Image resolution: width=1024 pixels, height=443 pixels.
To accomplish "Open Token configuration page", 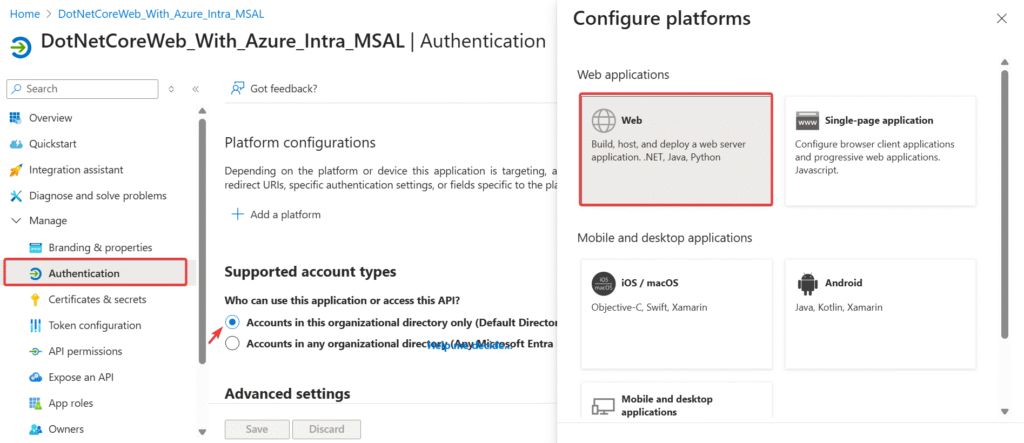I will pyautogui.click(x=95, y=325).
